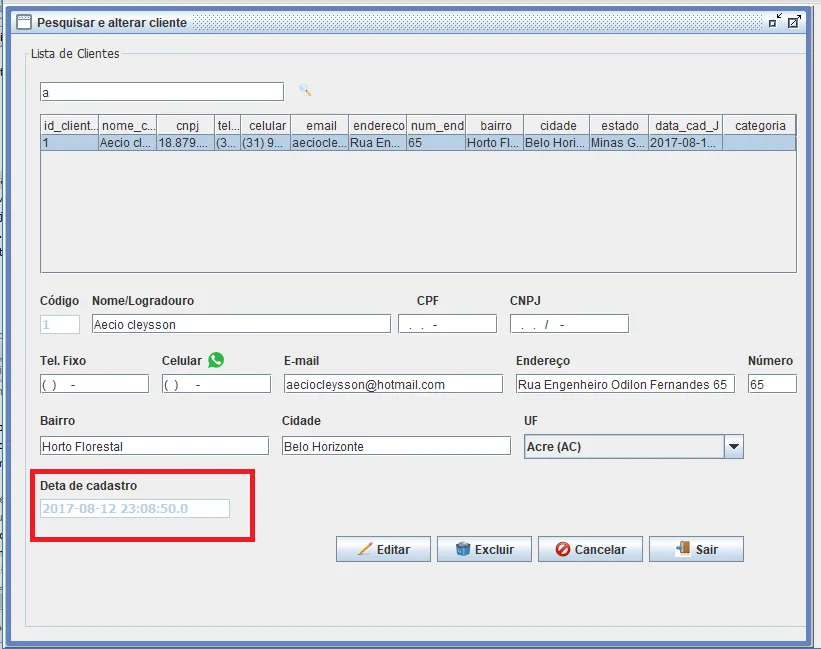
Task: Click the tel column header
Action: pyautogui.click(x=228, y=126)
